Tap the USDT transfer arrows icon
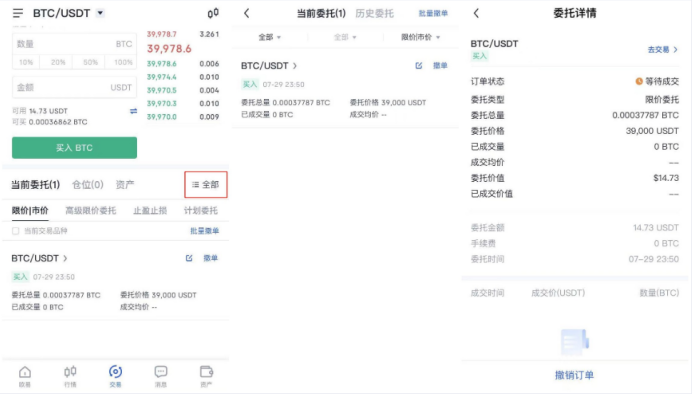This screenshot has width=692, height=395. (x=133, y=111)
